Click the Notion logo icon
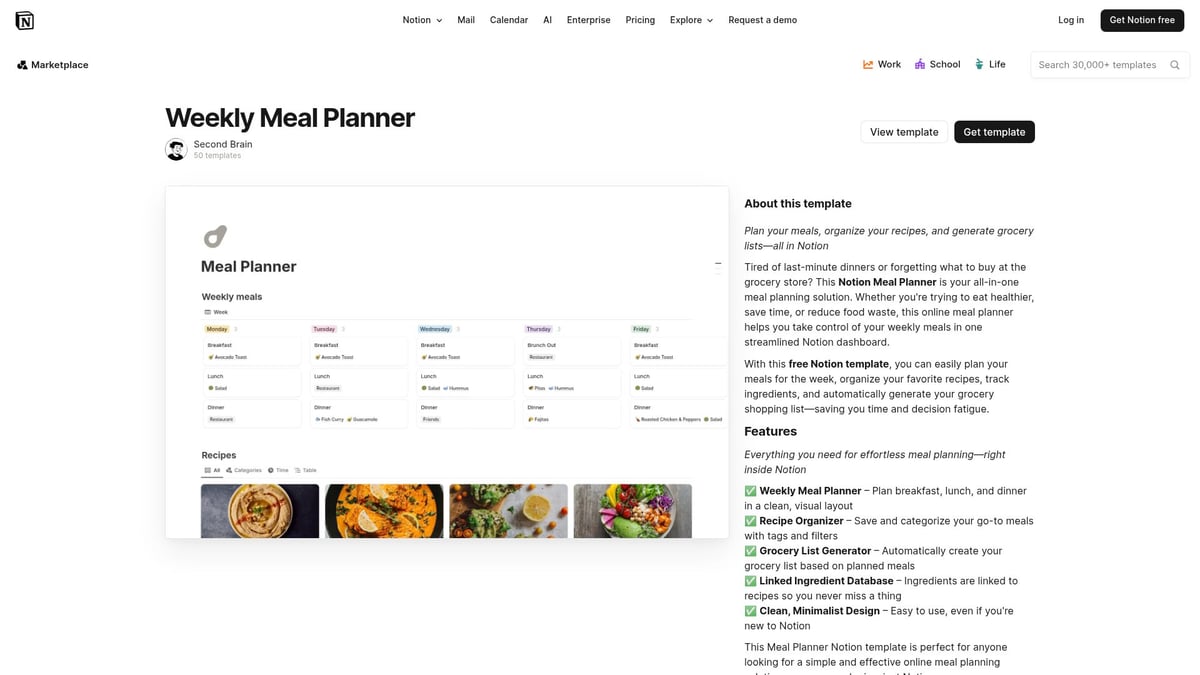Image resolution: width=1200 pixels, height=675 pixels. tap(24, 20)
